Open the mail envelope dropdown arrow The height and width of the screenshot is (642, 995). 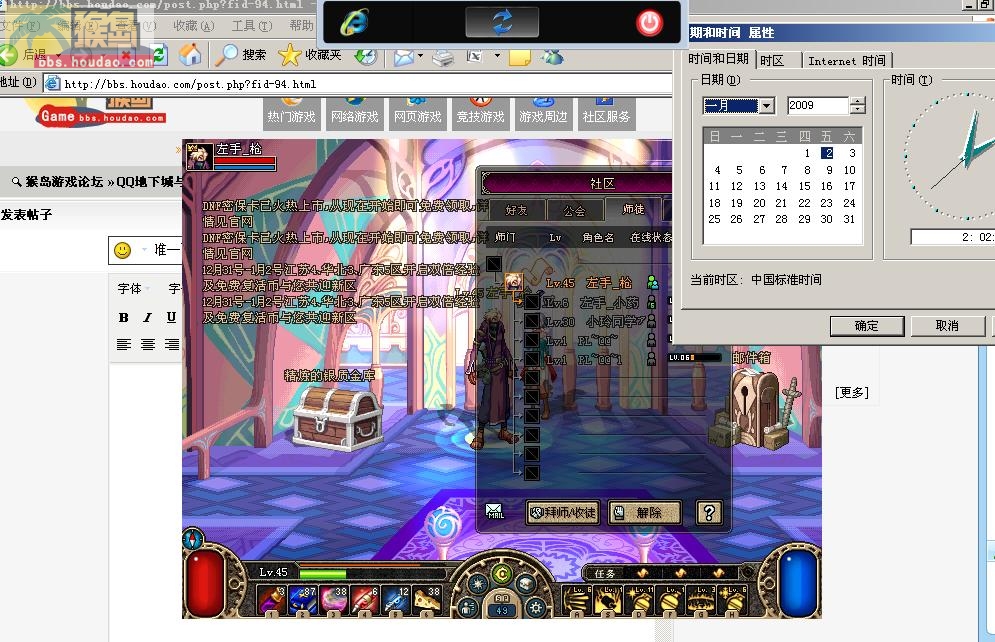pos(420,56)
